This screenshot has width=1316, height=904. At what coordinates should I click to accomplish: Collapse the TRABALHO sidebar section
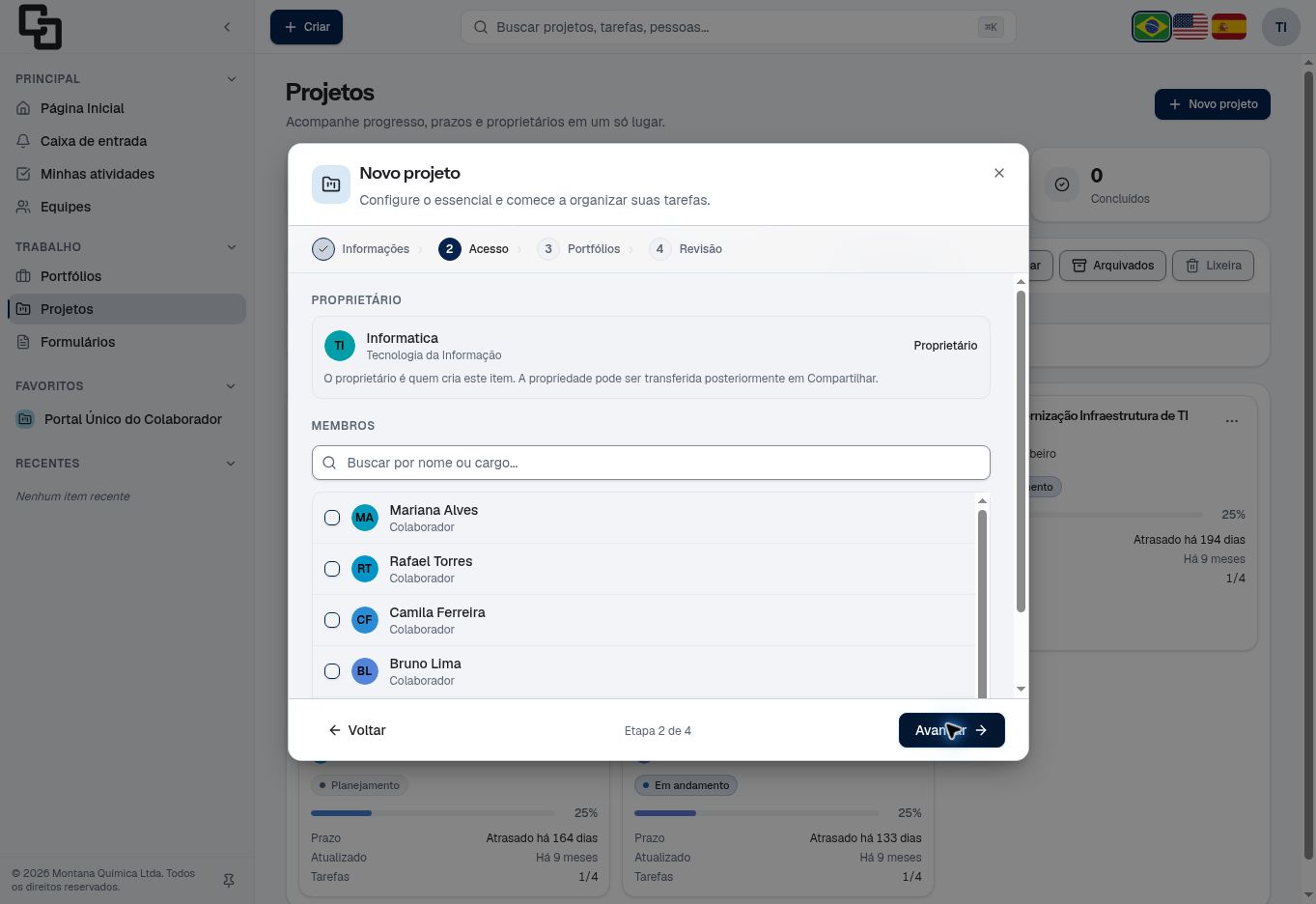(231, 247)
